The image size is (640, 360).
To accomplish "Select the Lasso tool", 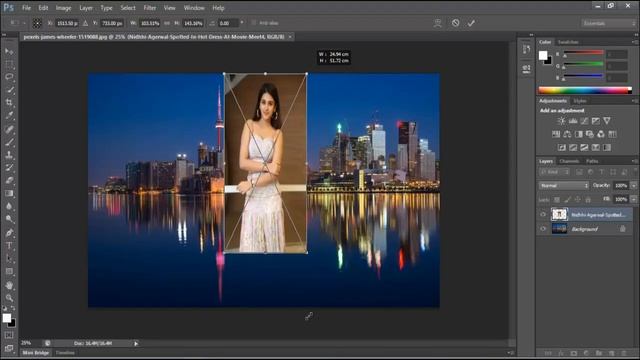I will pyautogui.click(x=9, y=77).
